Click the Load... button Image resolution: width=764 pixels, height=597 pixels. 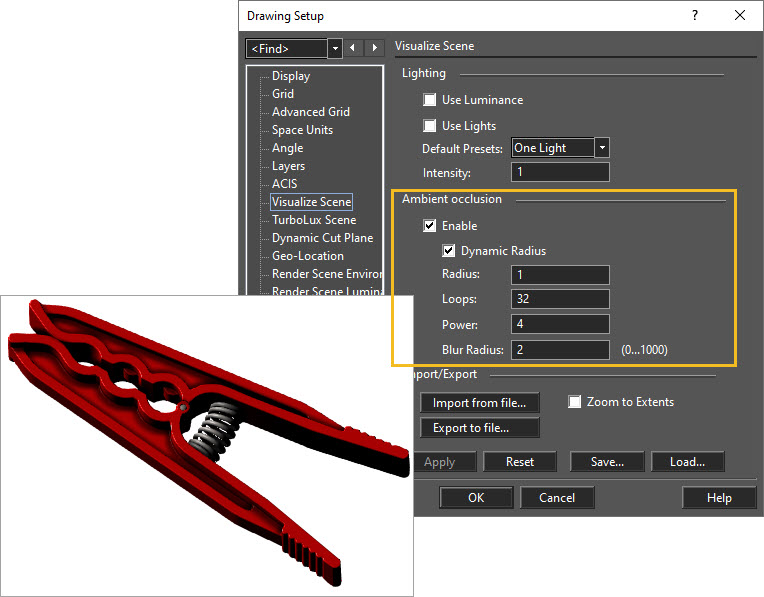[x=688, y=462]
